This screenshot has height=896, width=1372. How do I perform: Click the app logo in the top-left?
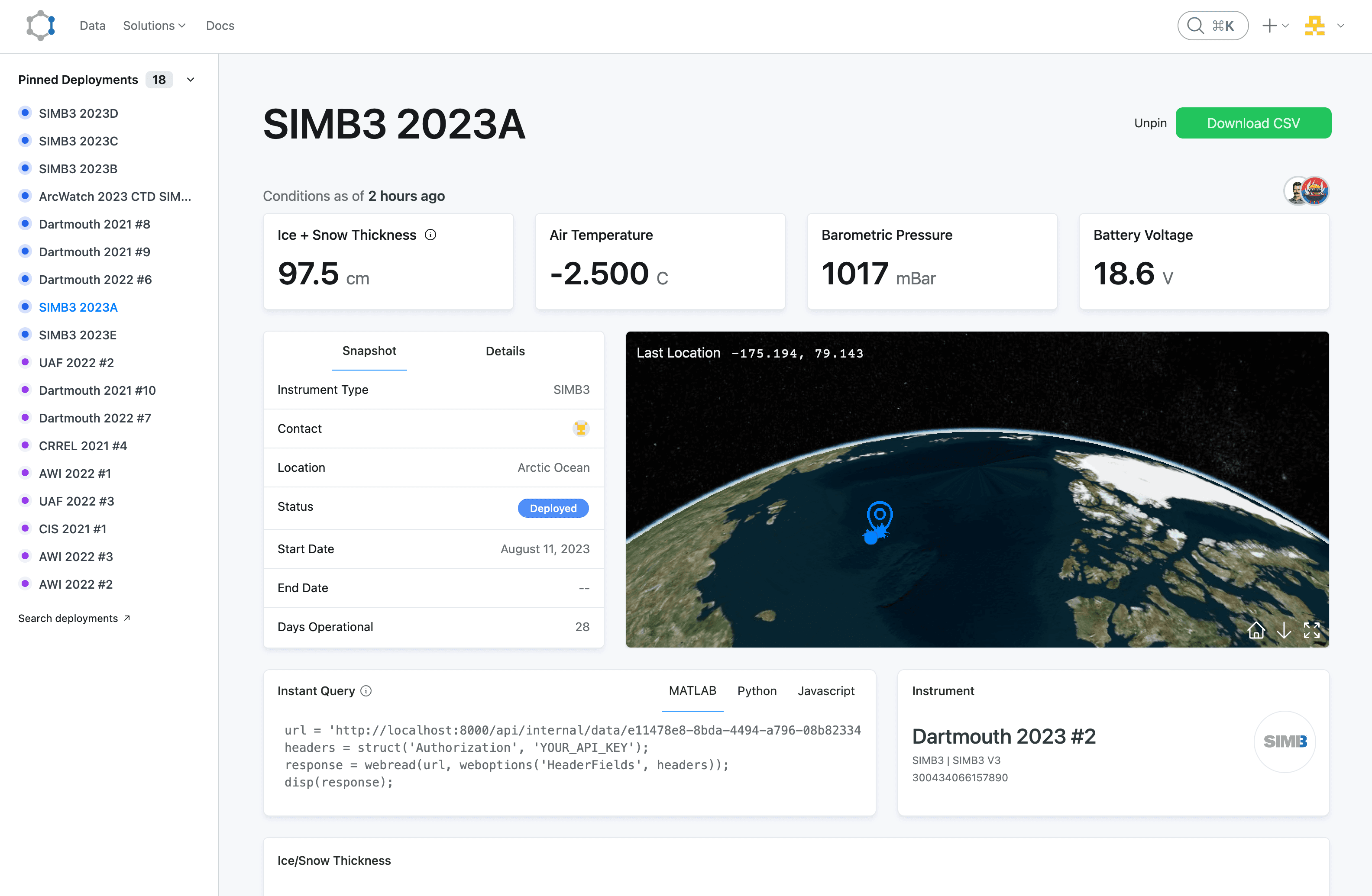(40, 26)
